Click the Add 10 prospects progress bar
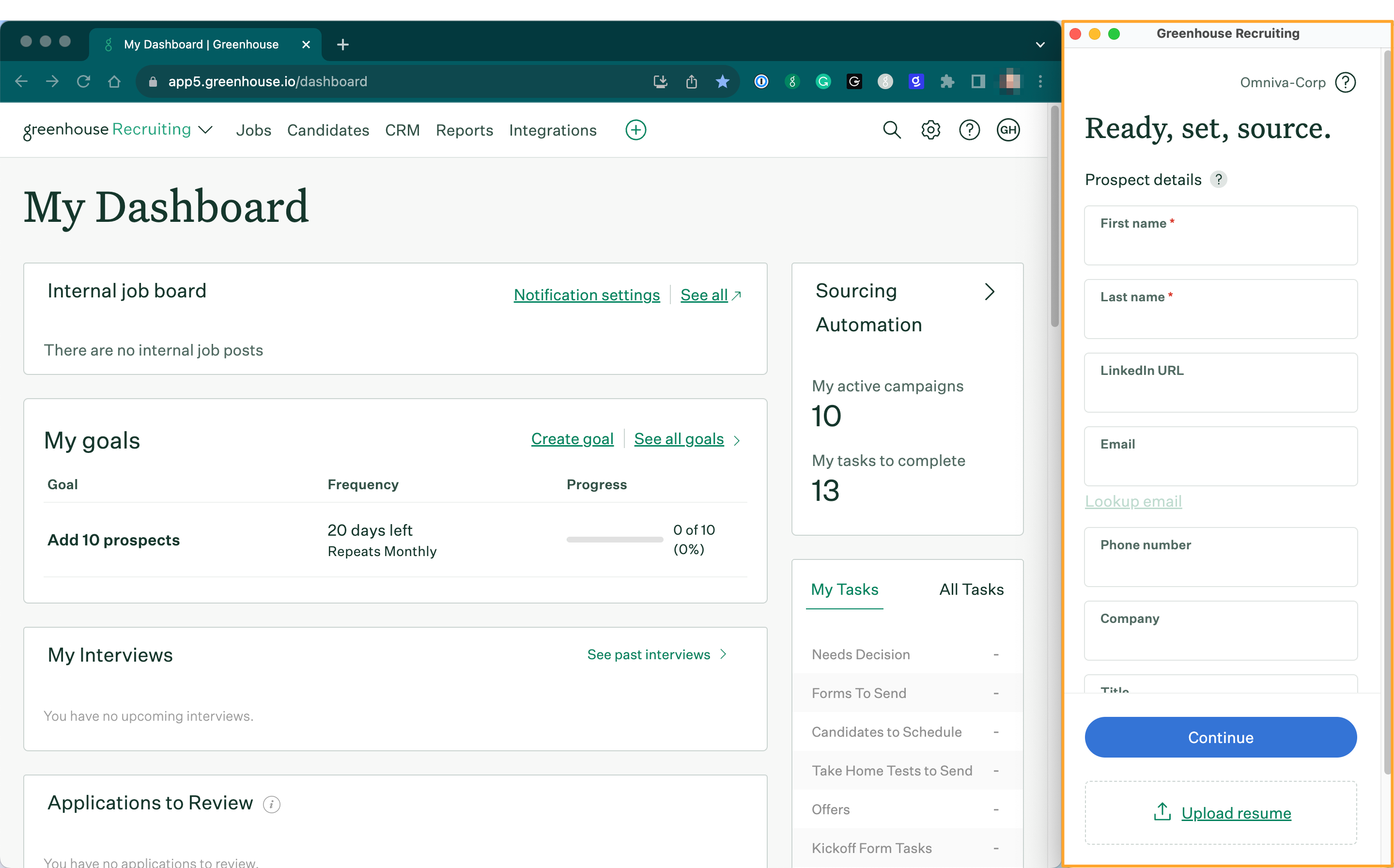 [x=614, y=540]
